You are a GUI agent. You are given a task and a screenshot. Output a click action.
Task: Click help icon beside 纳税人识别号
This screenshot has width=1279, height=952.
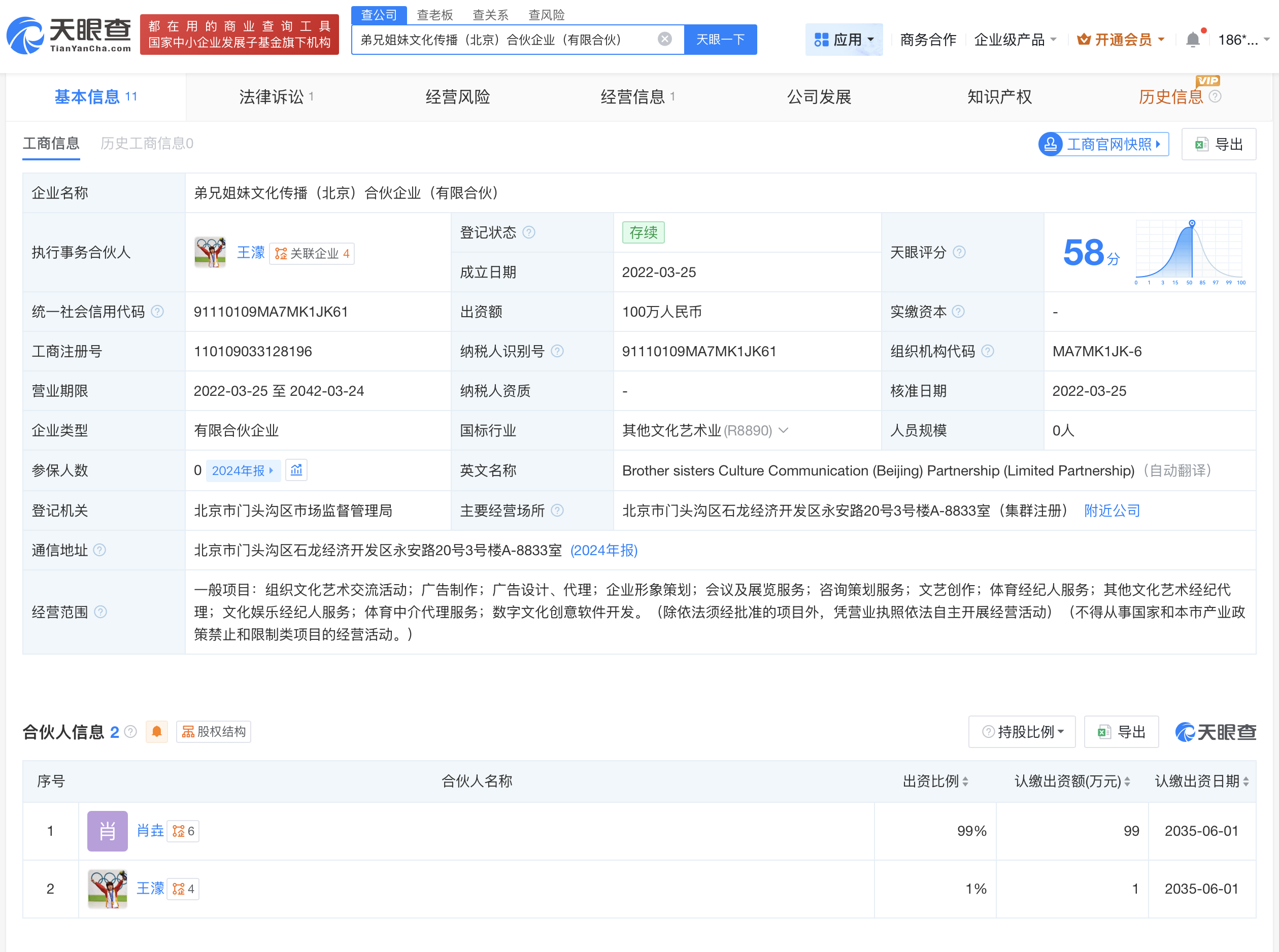coord(557,351)
